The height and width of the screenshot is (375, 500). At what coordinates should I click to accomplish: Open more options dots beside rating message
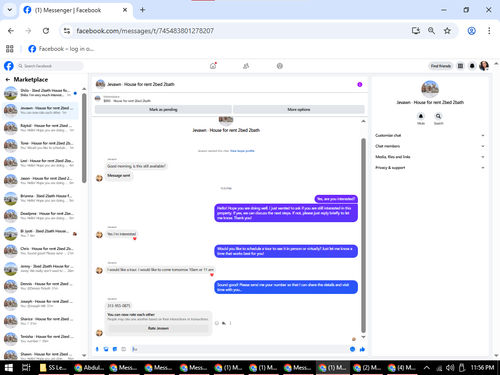click(230, 323)
